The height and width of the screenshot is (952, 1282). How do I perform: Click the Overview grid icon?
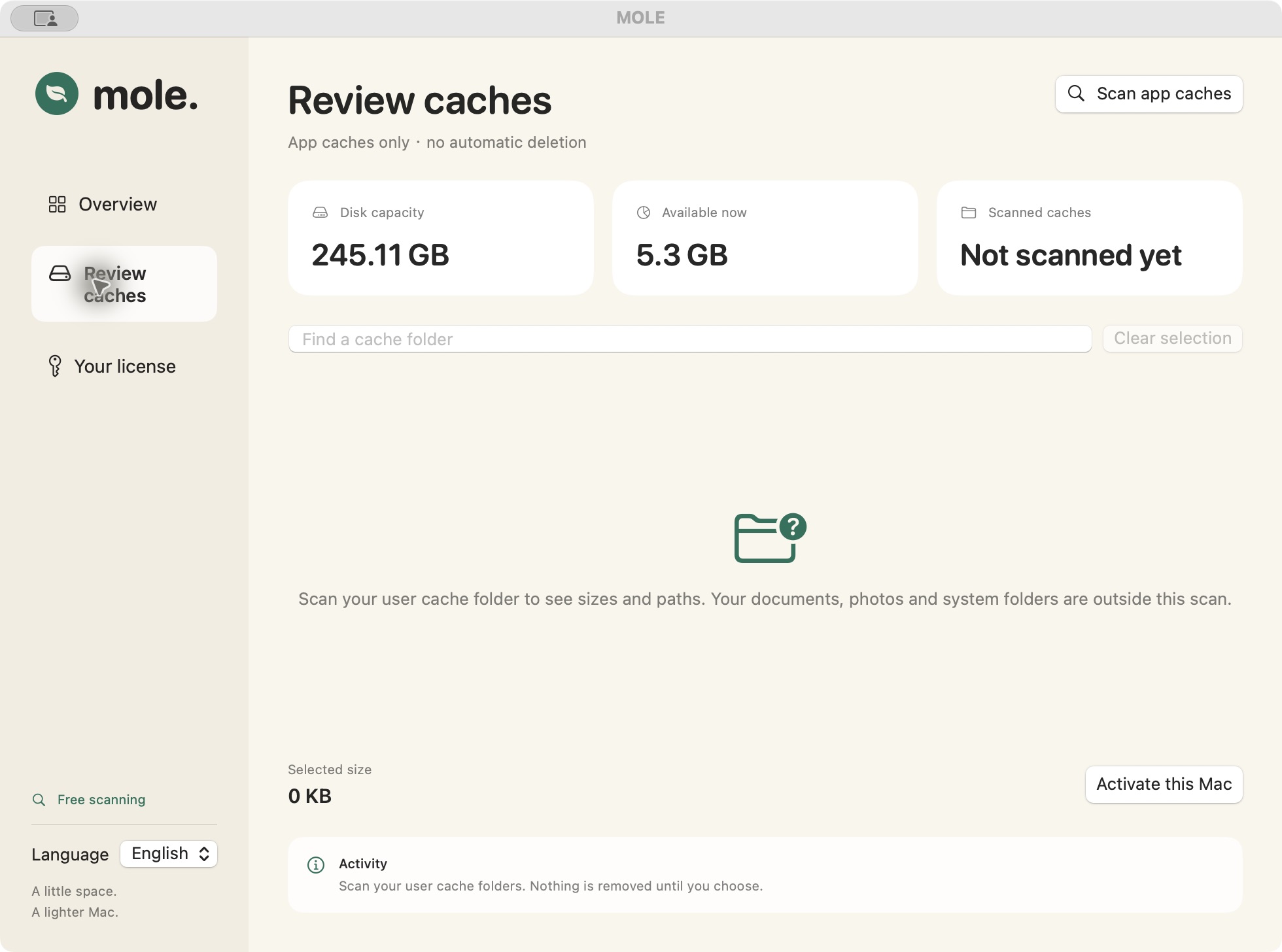[58, 204]
